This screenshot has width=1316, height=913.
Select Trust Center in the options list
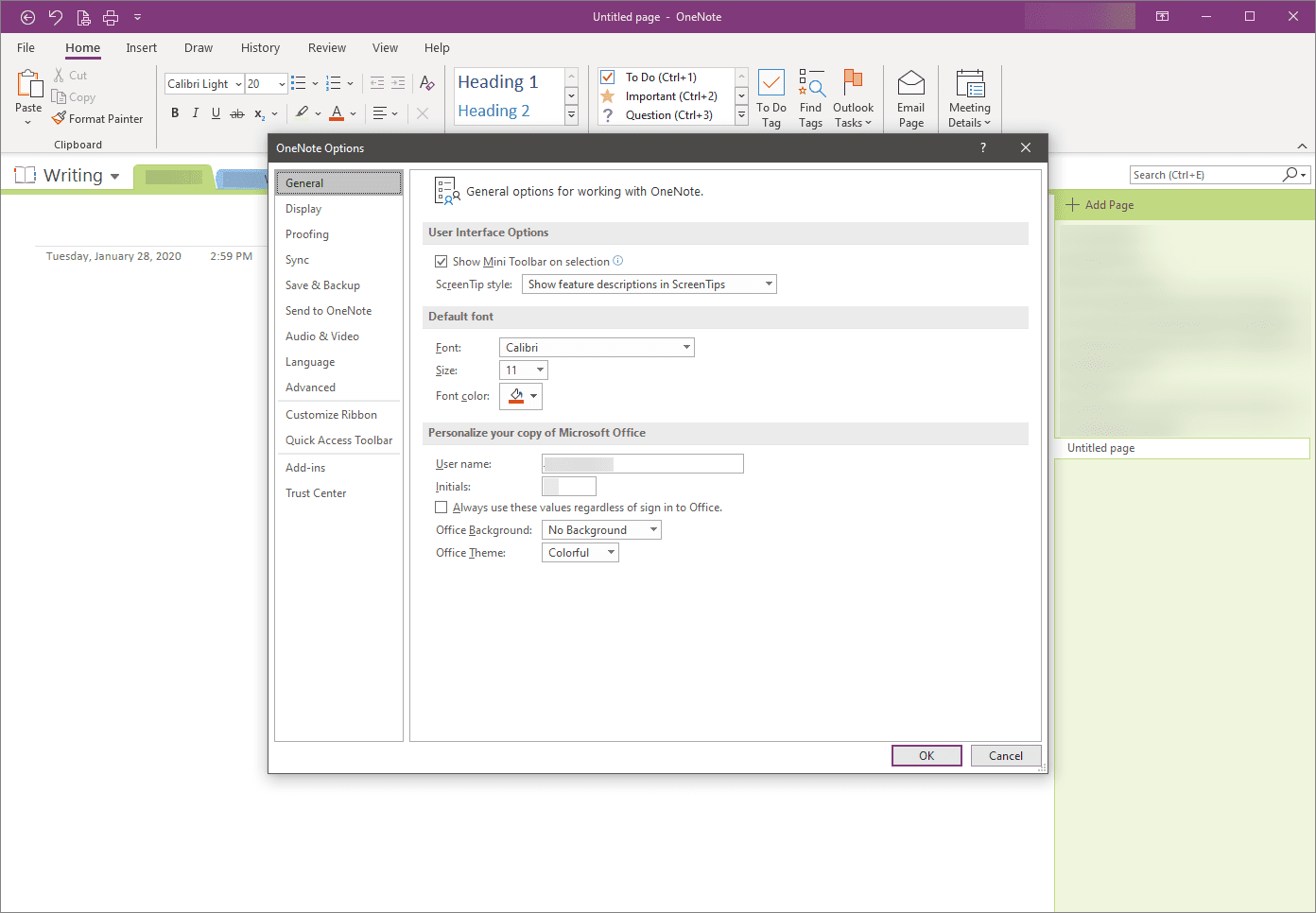tap(338, 493)
